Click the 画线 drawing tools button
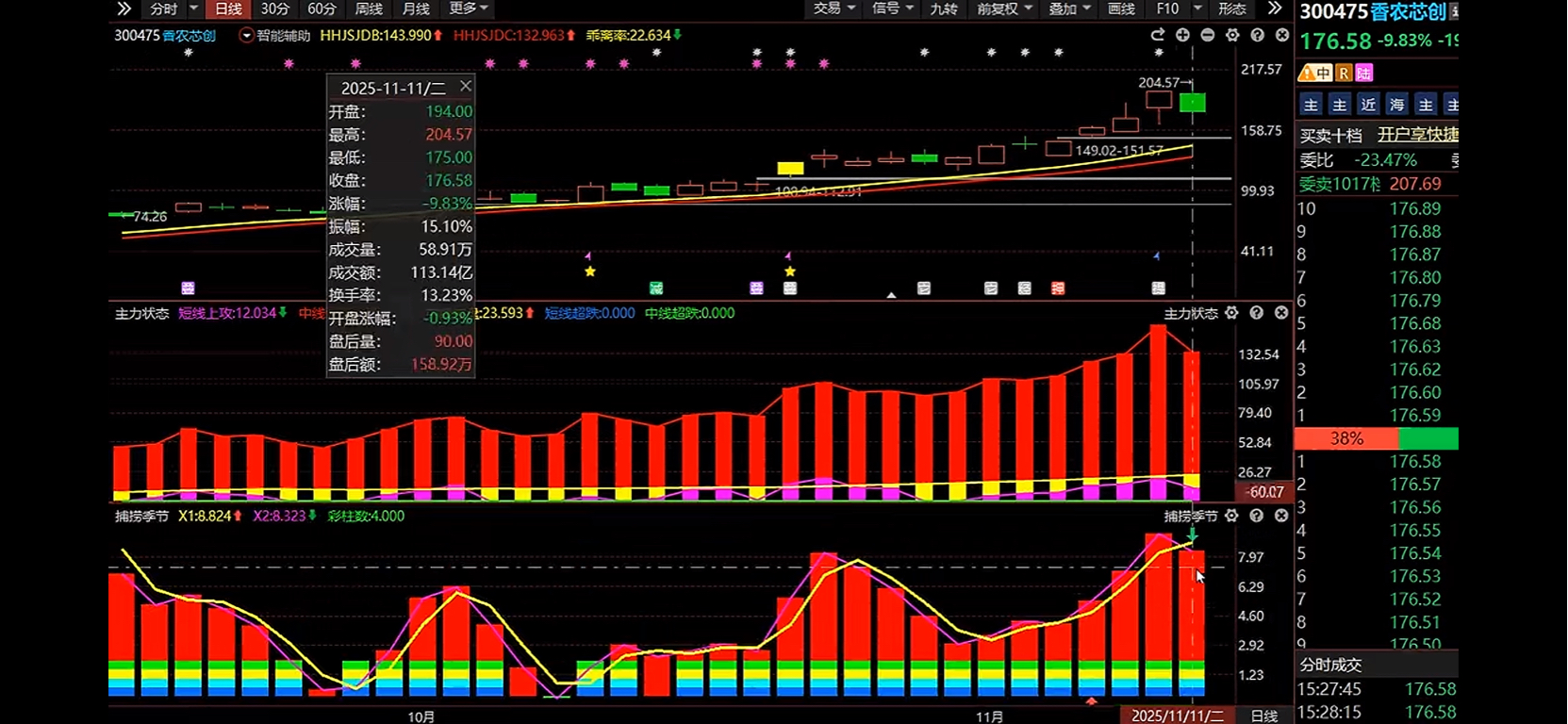This screenshot has height=724, width=1568. pyautogui.click(x=1121, y=8)
